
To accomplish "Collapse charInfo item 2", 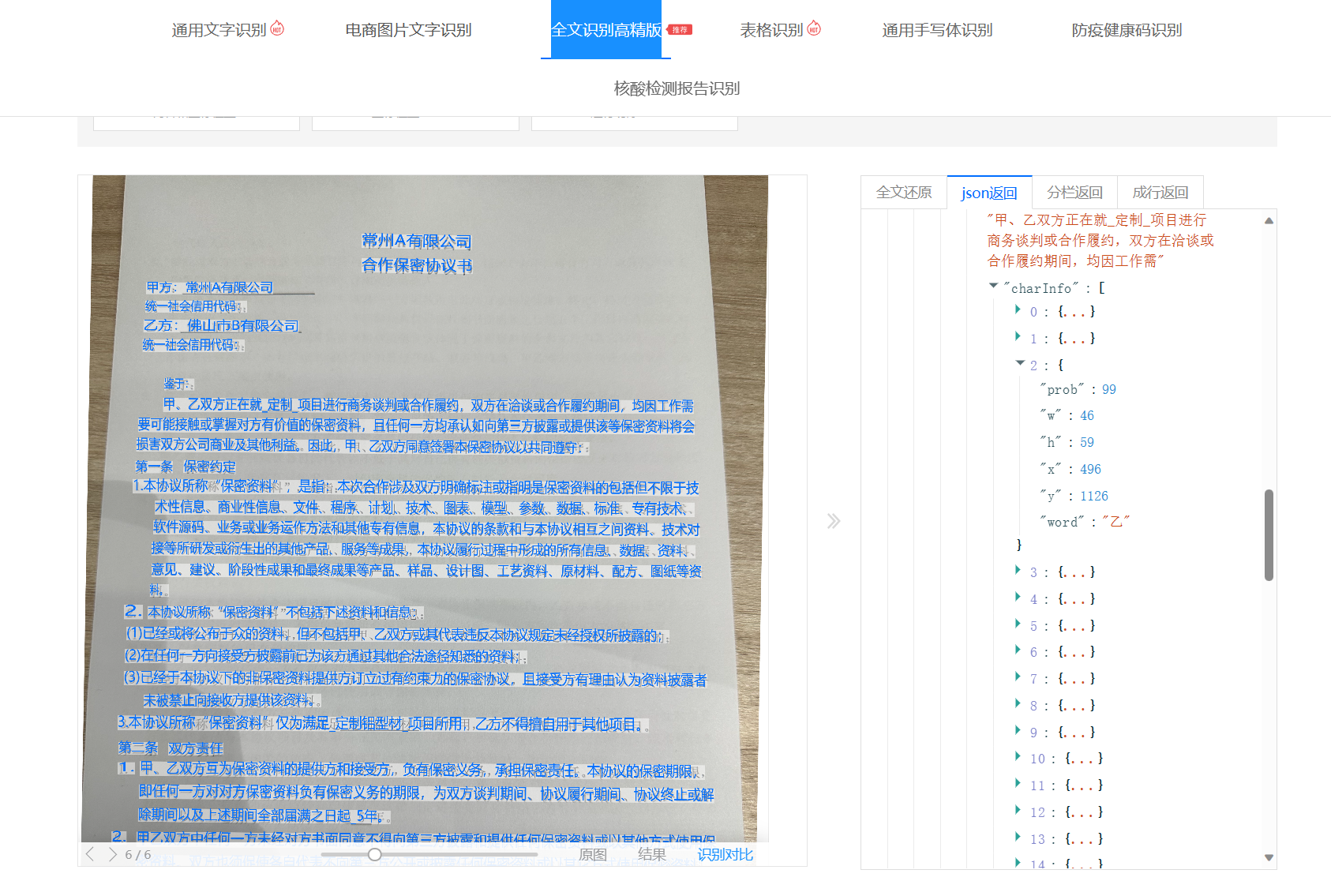I will pyautogui.click(x=1020, y=363).
